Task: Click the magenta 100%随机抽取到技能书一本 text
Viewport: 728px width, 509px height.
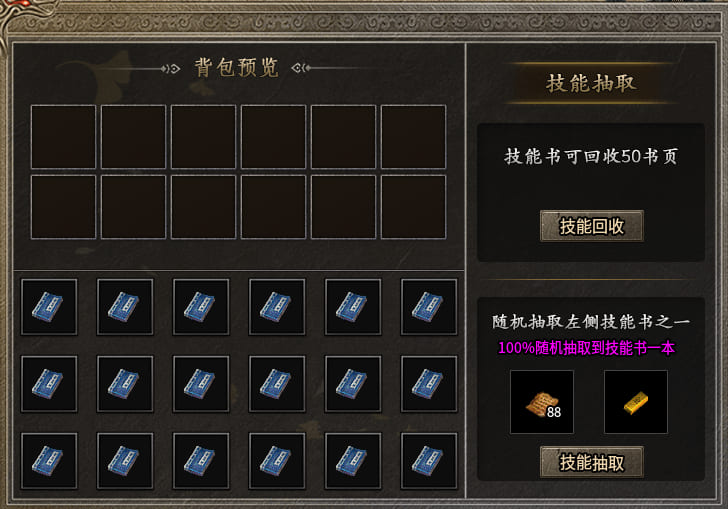Action: pos(586,348)
